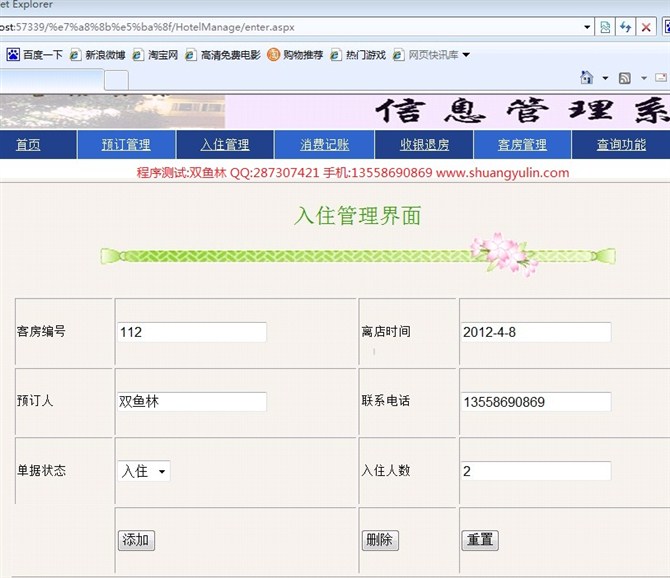The image size is (670, 578).
Task: Click the Baidu paw icon in favorites bar
Action: [x=13, y=55]
